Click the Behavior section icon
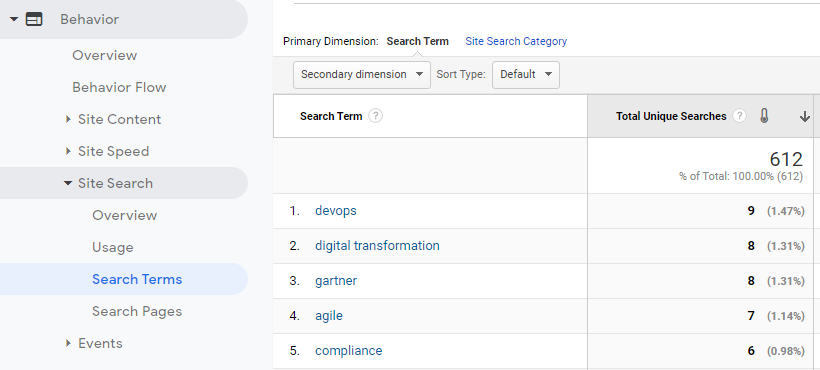Screen dimensions: 820x370 click(x=34, y=19)
